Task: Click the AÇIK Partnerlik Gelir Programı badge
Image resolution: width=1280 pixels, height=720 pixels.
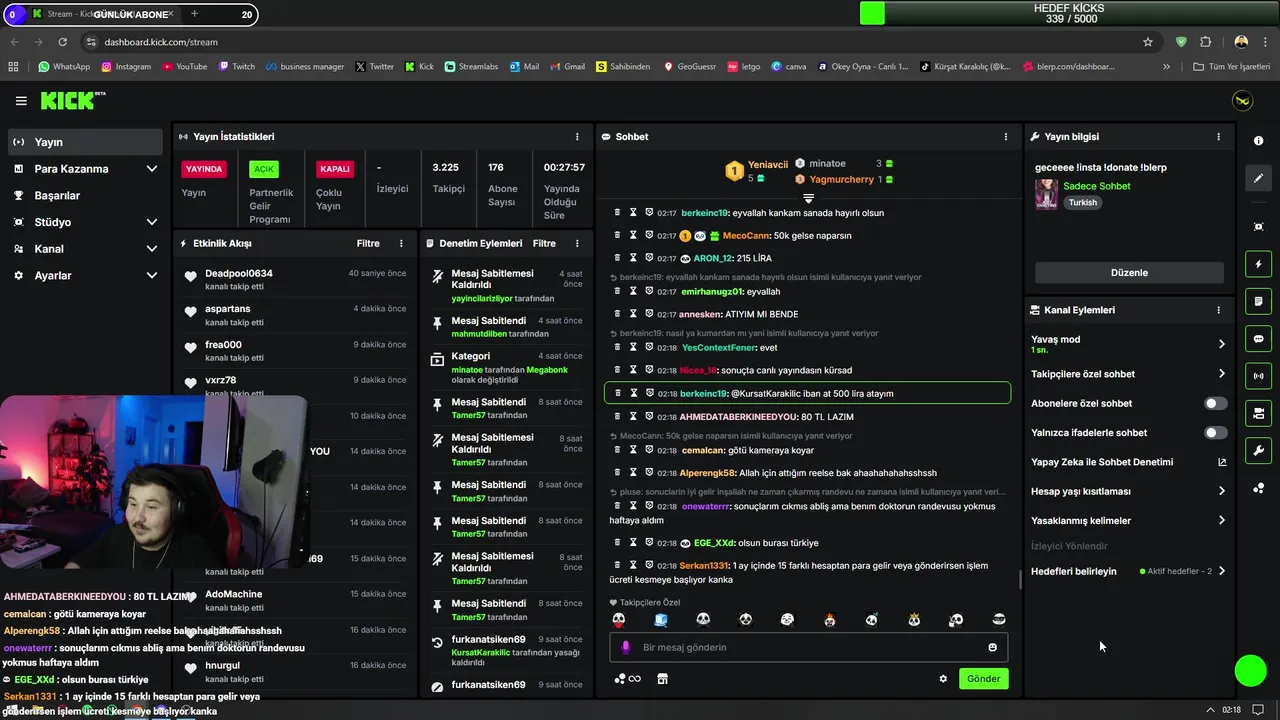Action: pos(263,169)
